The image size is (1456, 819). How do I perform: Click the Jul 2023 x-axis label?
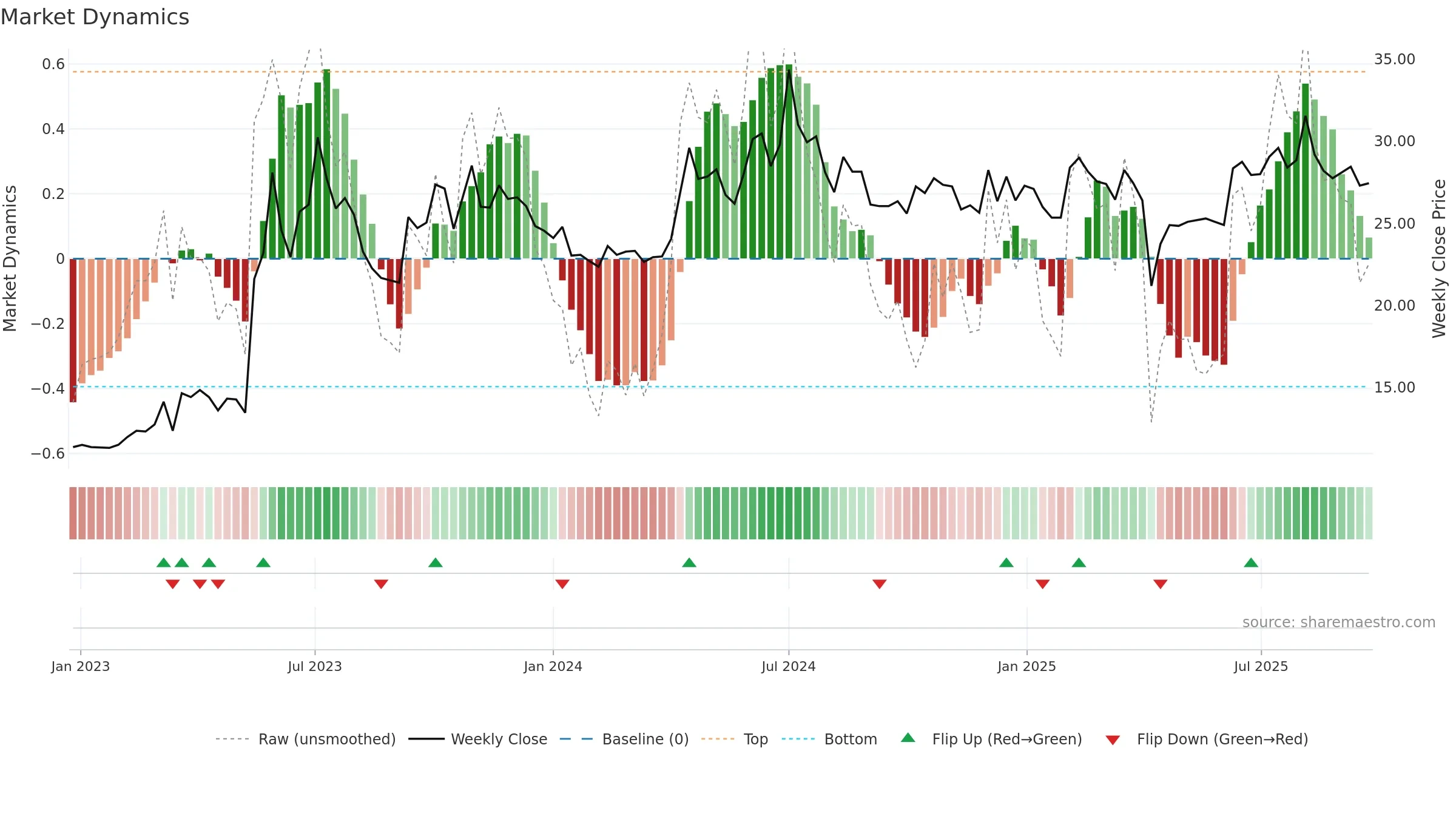315,666
